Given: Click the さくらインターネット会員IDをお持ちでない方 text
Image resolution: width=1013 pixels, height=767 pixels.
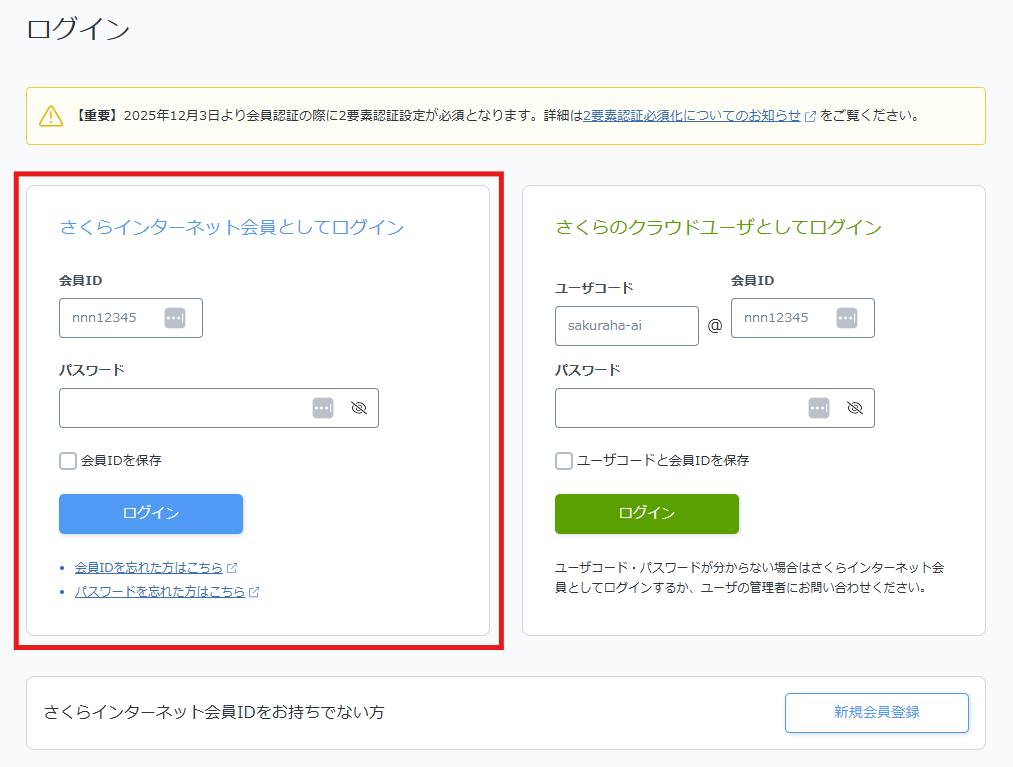Looking at the screenshot, I should pos(214,712).
